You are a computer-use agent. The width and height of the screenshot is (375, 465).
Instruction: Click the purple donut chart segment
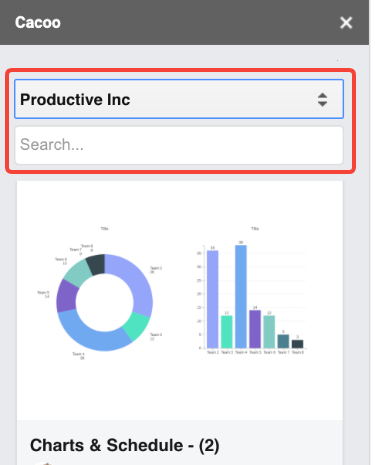pyautogui.click(x=67, y=296)
